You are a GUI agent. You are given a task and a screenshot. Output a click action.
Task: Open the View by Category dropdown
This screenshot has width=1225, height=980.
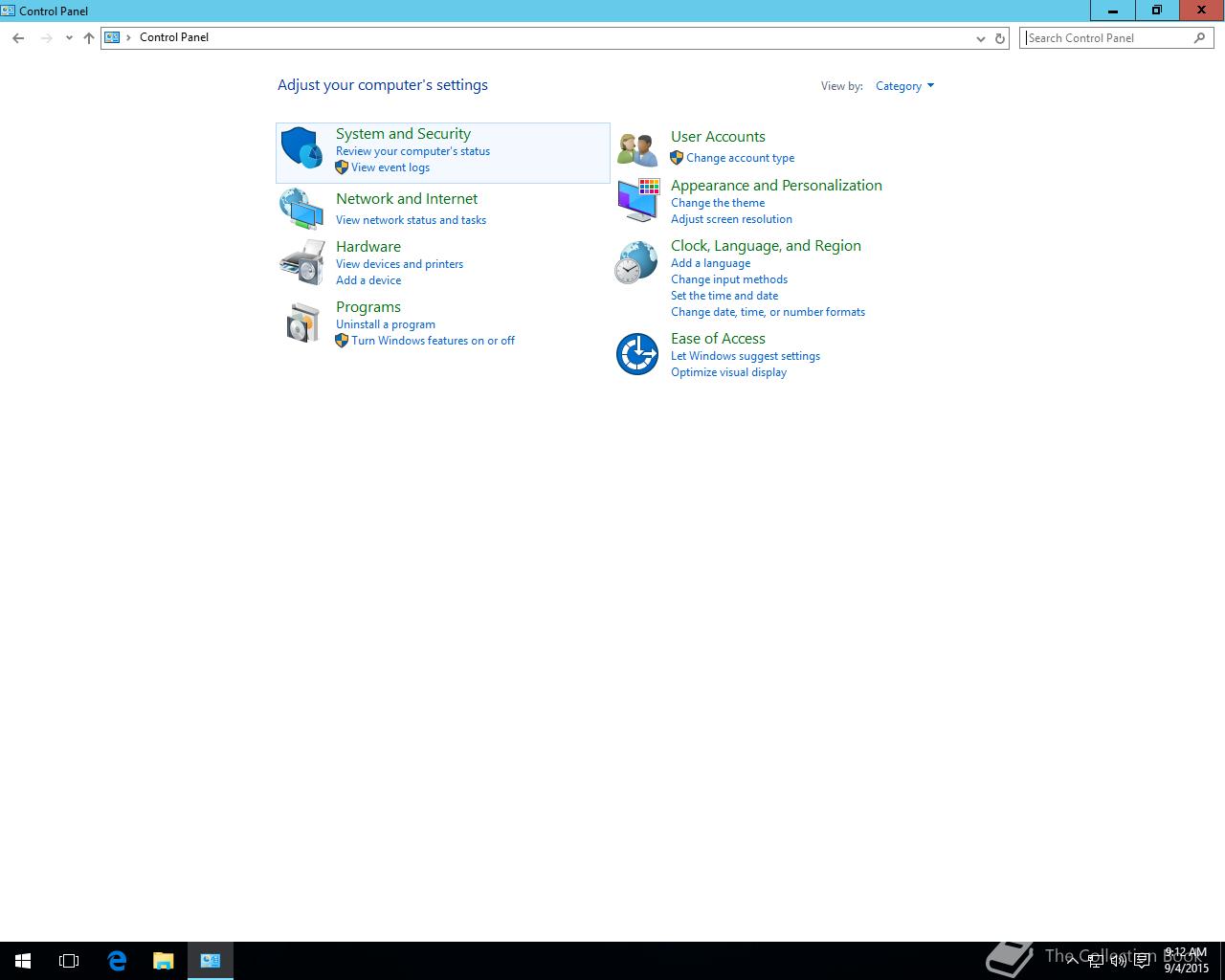point(904,86)
